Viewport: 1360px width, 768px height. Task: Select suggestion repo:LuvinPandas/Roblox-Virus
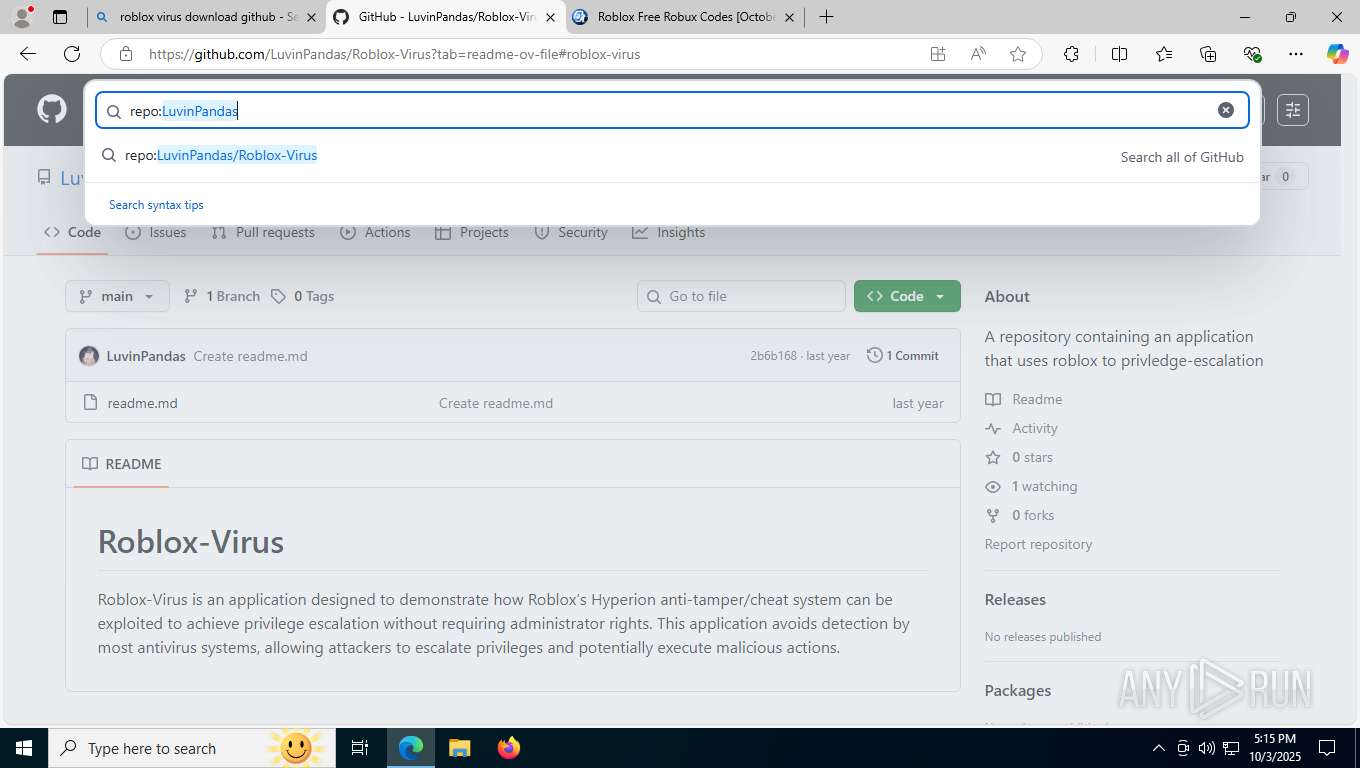click(x=221, y=155)
